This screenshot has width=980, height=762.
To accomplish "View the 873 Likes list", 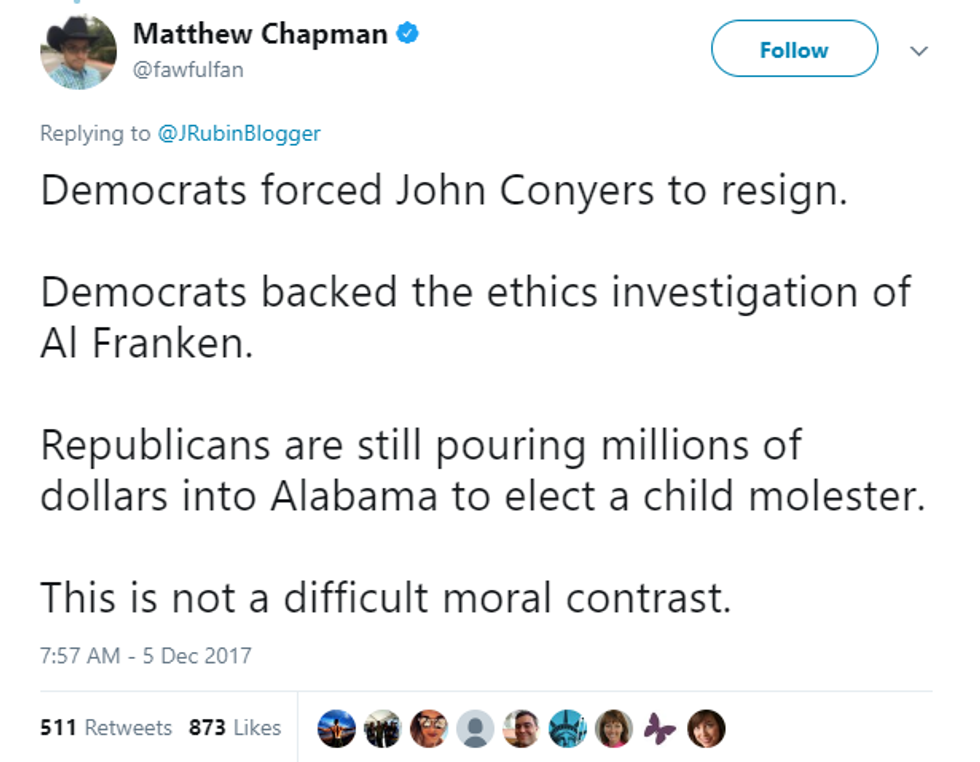I will point(235,728).
